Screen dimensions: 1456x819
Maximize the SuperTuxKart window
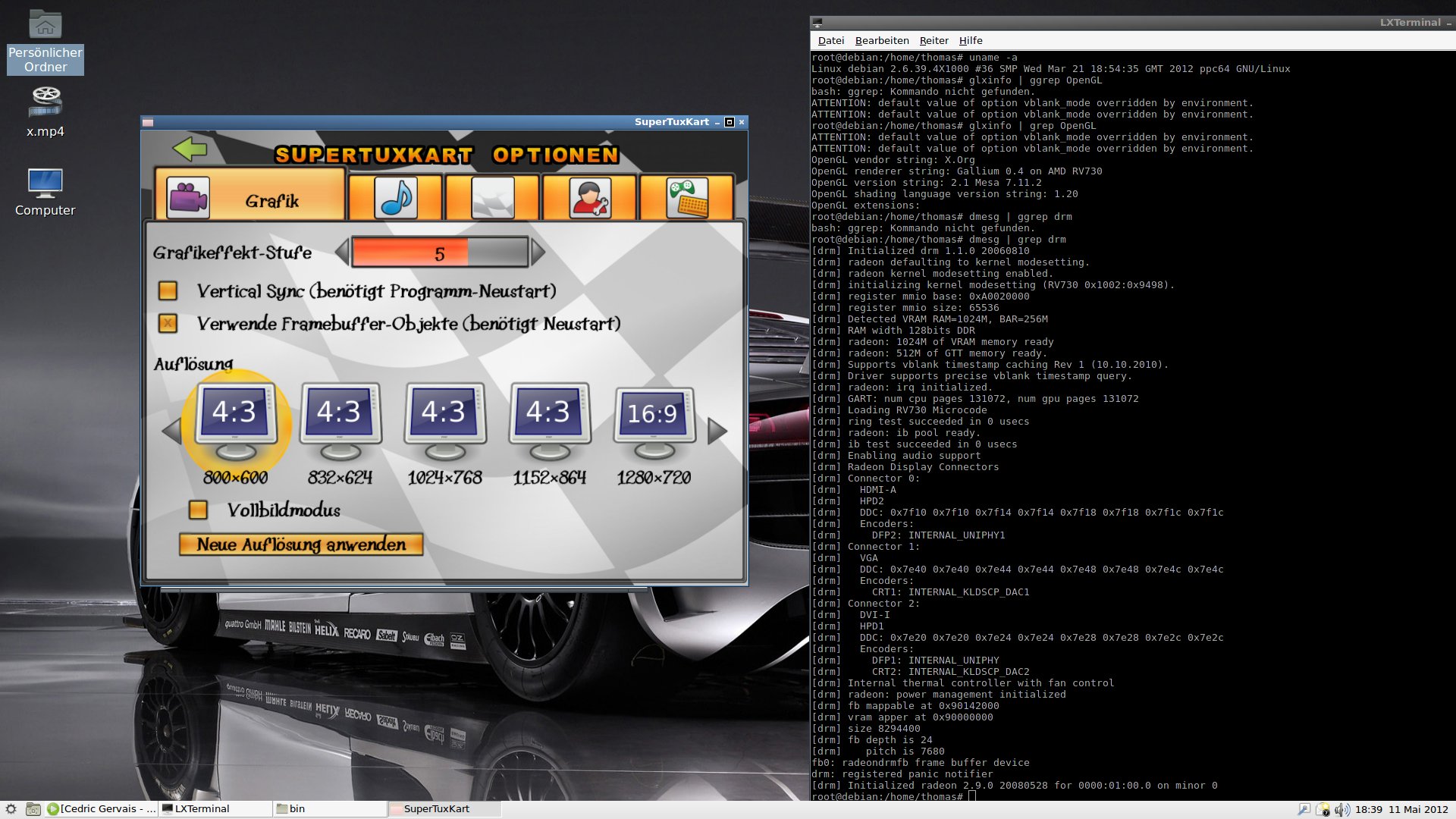730,122
